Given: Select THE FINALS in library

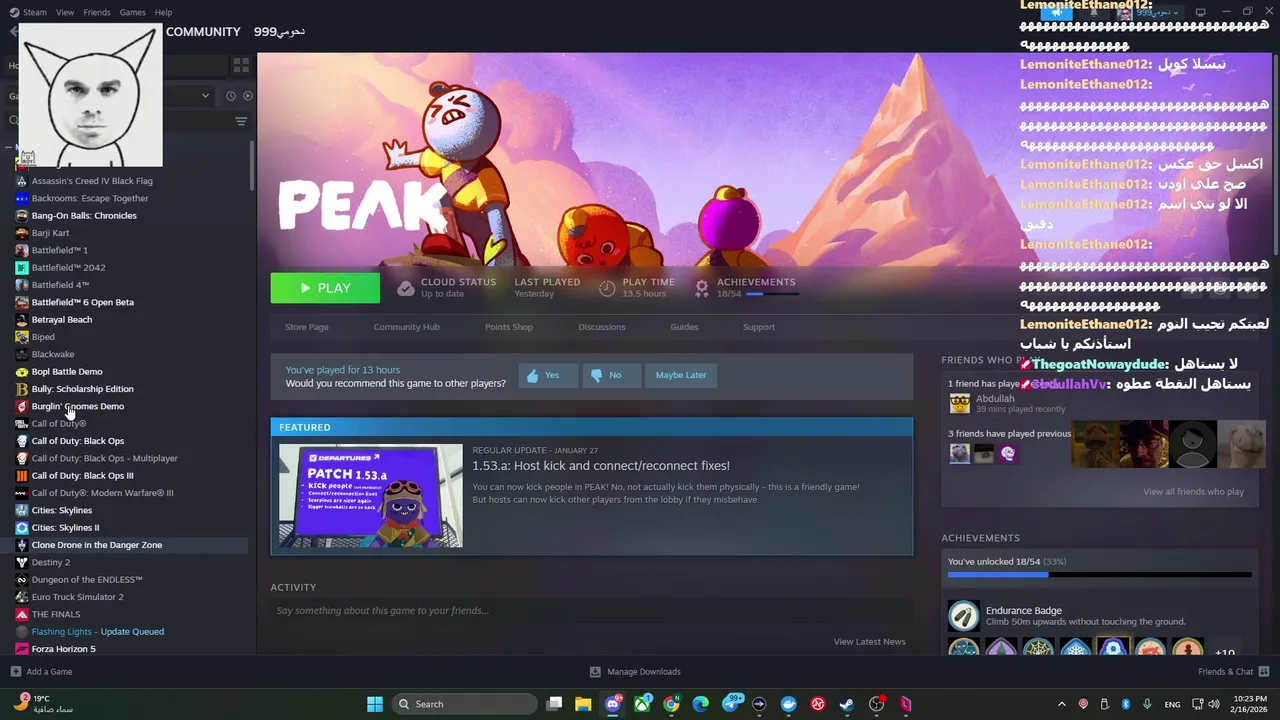Looking at the screenshot, I should pos(56,614).
